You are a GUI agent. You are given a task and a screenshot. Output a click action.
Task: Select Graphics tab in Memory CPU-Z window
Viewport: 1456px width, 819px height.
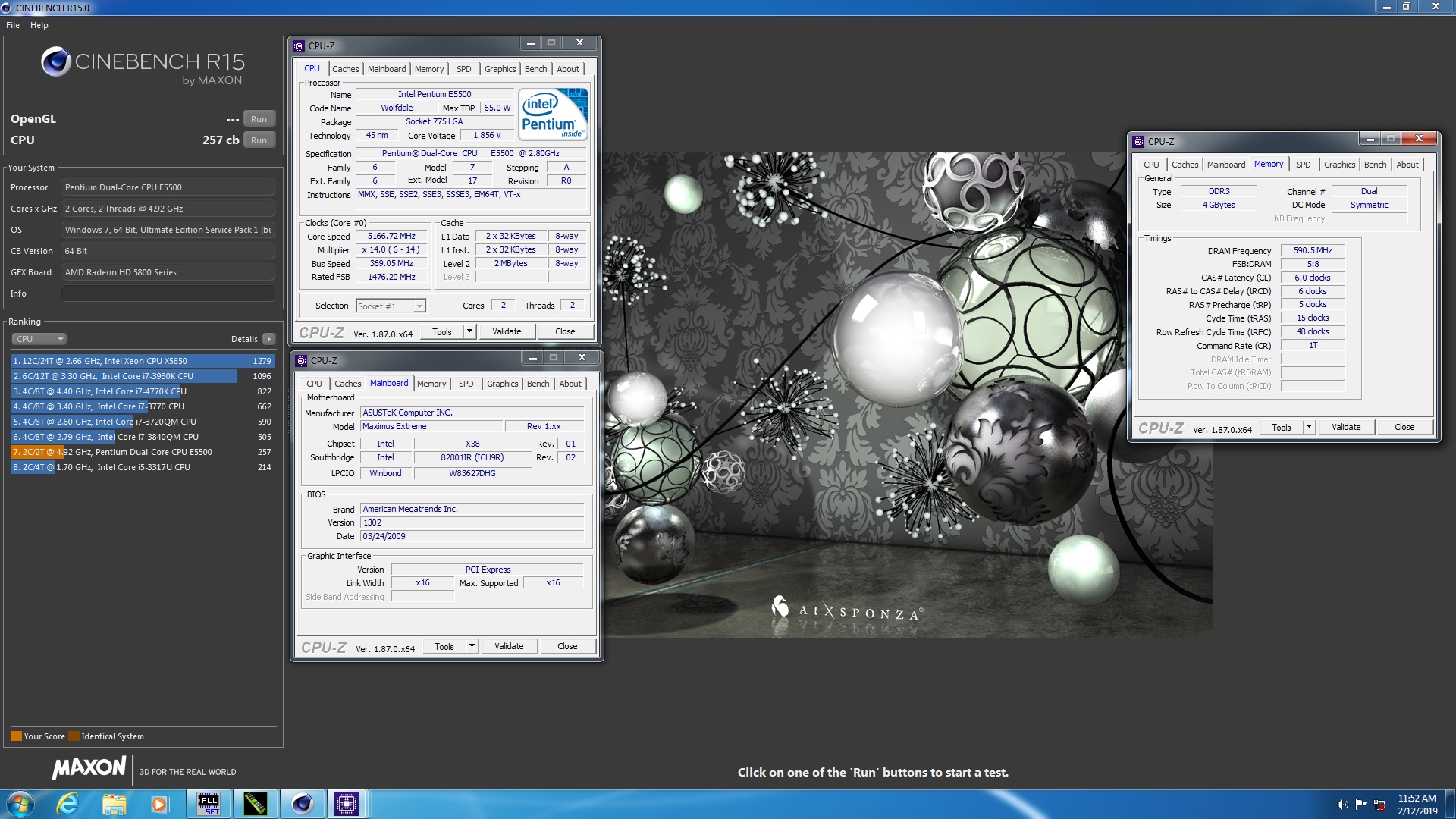pos(1339,165)
